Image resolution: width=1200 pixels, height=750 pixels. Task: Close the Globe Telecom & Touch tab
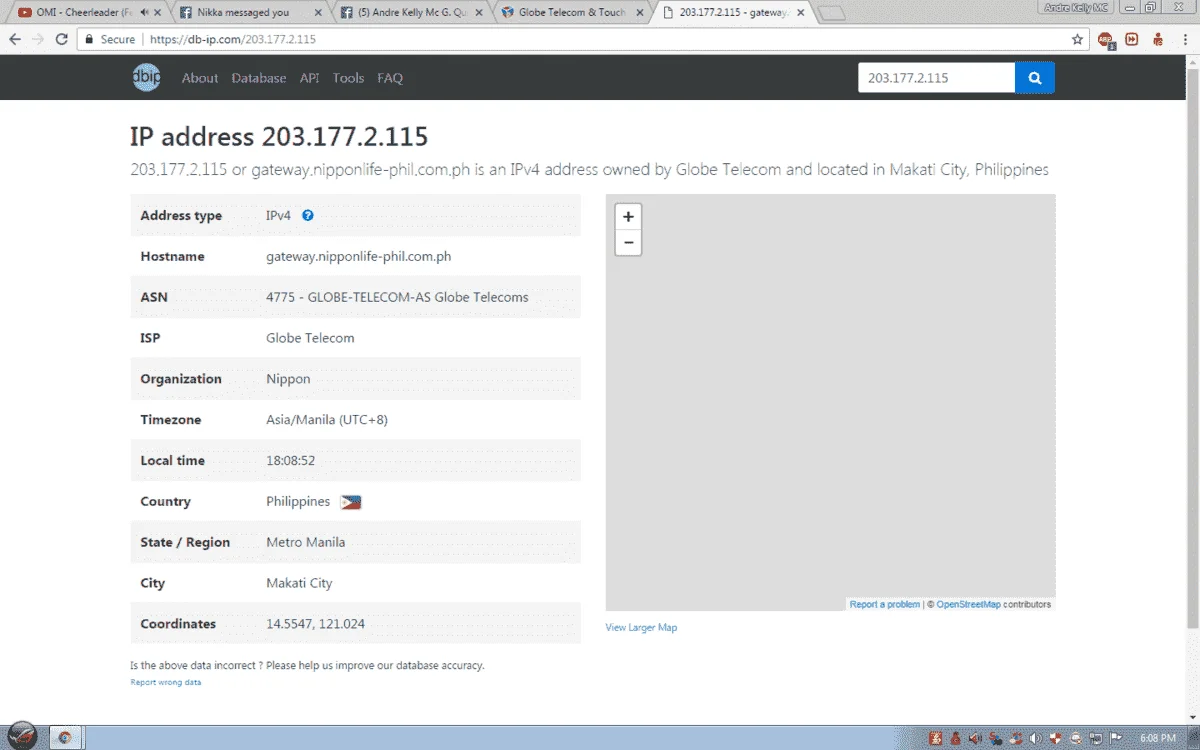pos(640,13)
